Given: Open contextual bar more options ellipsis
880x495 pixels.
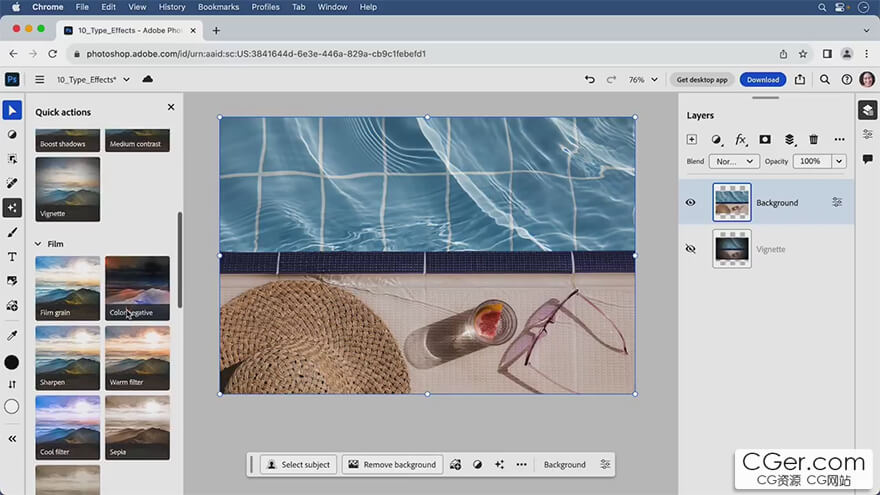Looking at the screenshot, I should click(x=521, y=465).
